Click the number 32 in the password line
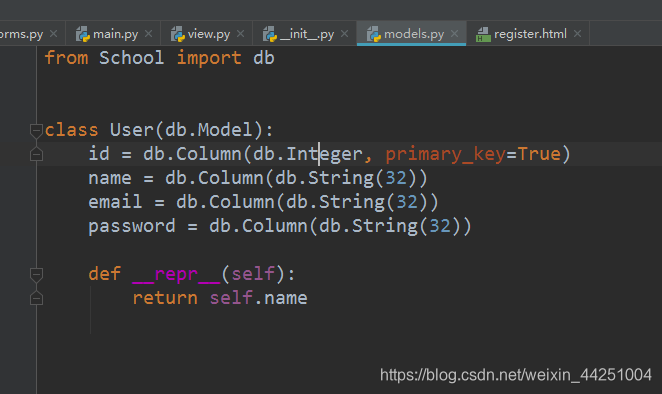The image size is (662, 394). (x=440, y=226)
